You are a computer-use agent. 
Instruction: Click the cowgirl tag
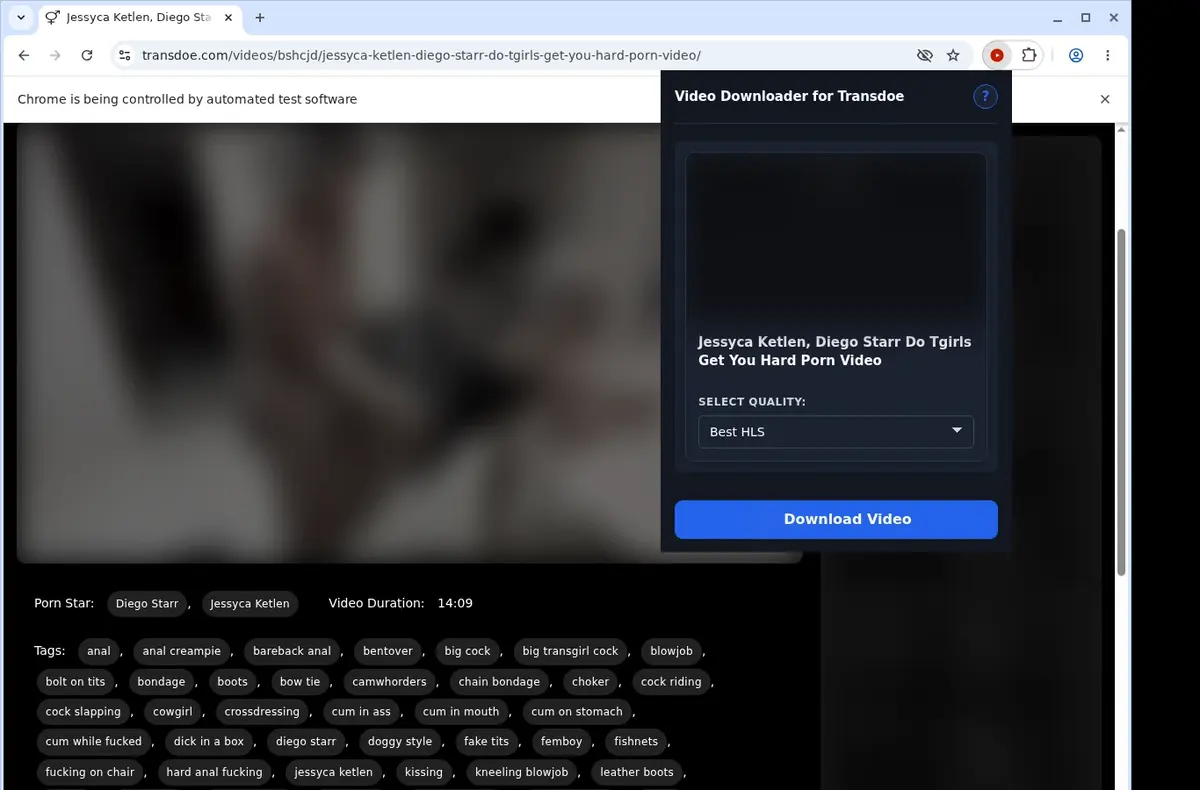coord(172,712)
